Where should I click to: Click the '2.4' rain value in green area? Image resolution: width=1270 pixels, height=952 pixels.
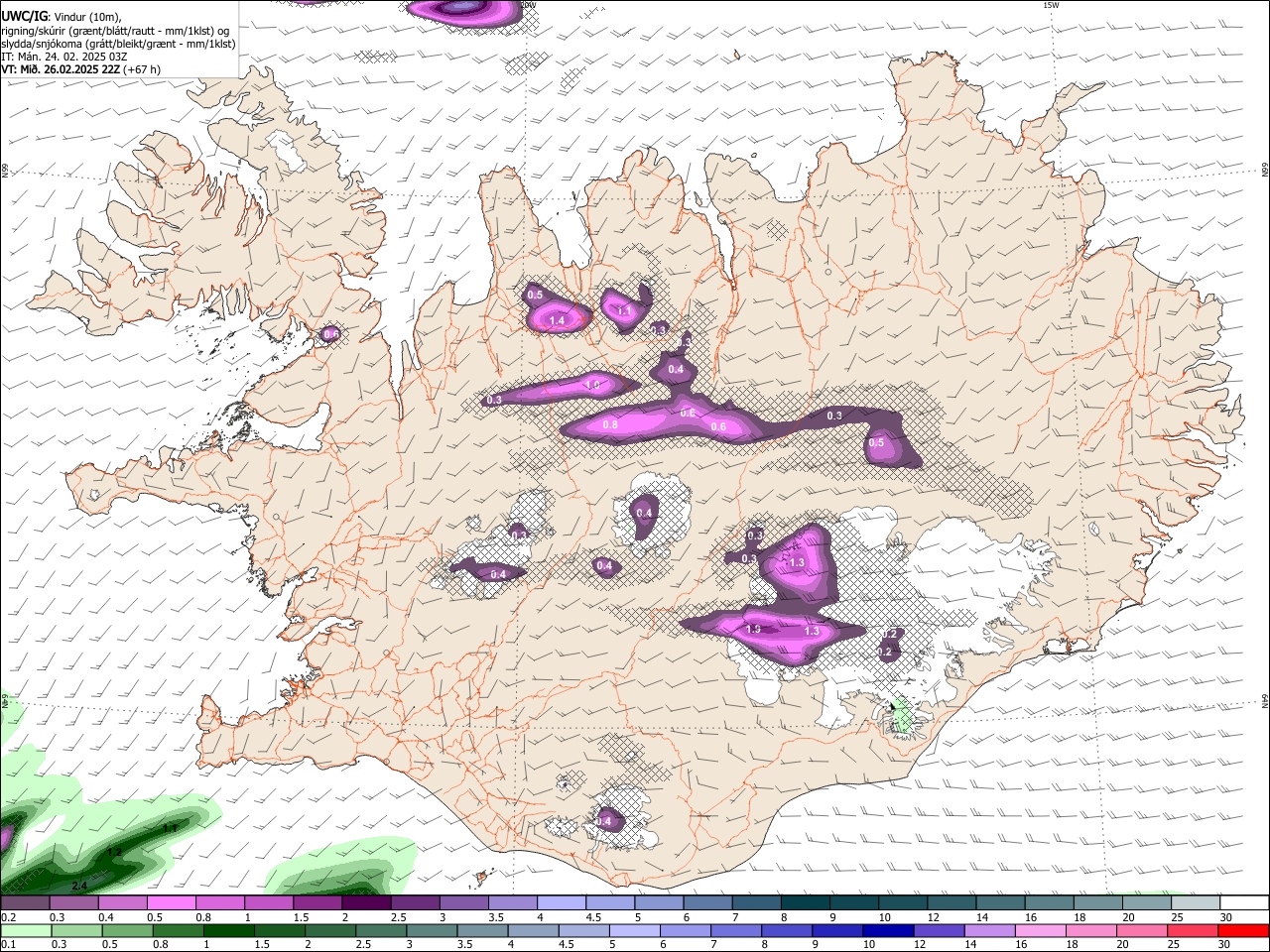(x=79, y=885)
